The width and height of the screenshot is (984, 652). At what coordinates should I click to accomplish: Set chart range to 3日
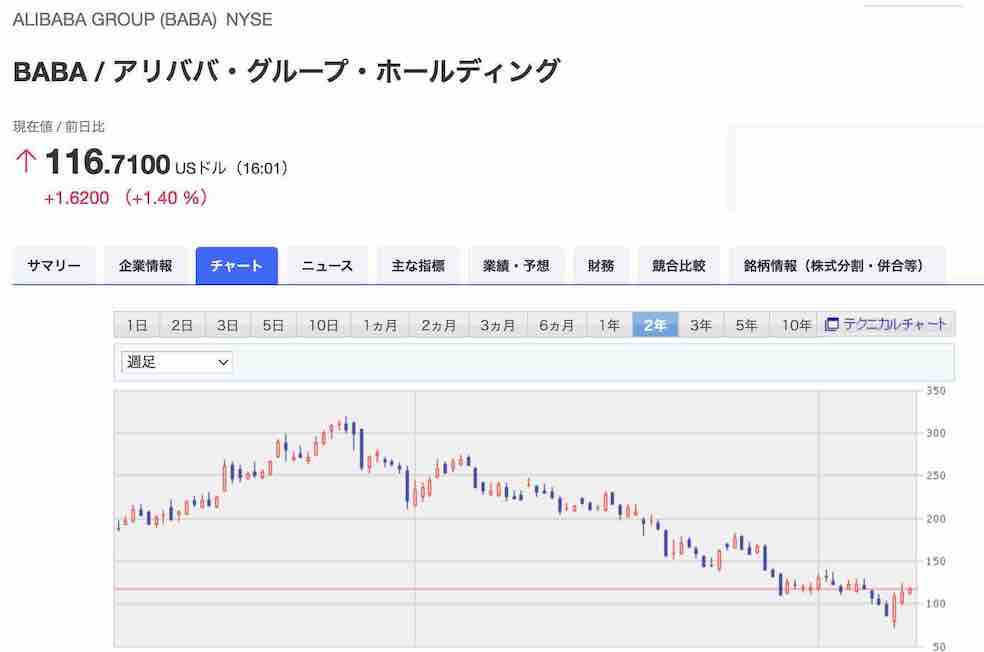coord(227,325)
